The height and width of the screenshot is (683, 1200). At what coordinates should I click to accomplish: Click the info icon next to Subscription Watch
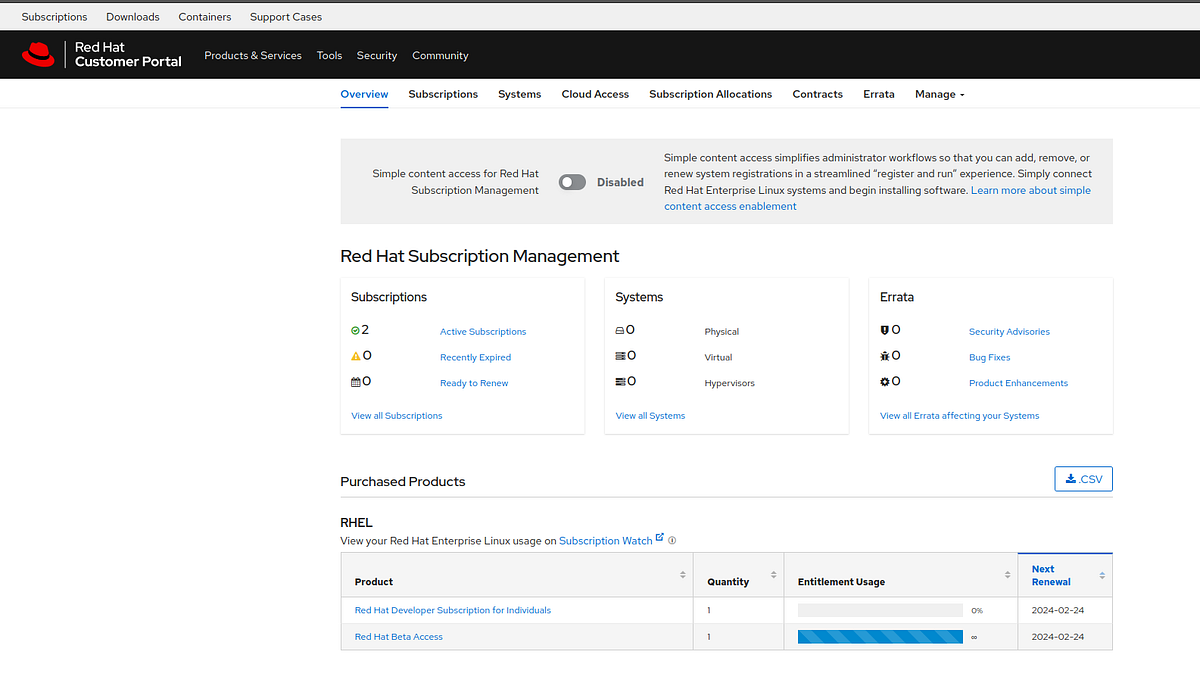point(671,540)
